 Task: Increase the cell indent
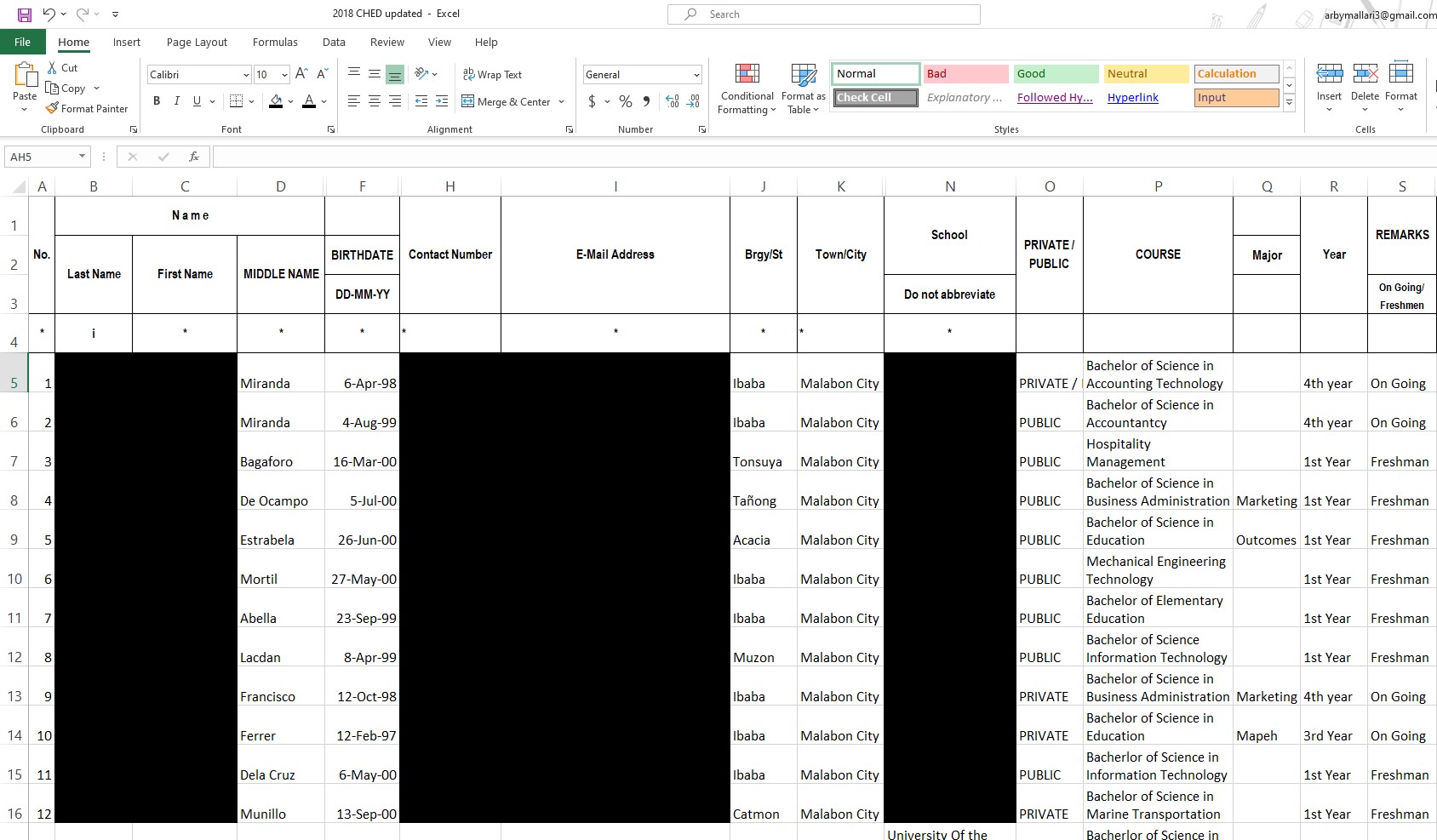442,101
